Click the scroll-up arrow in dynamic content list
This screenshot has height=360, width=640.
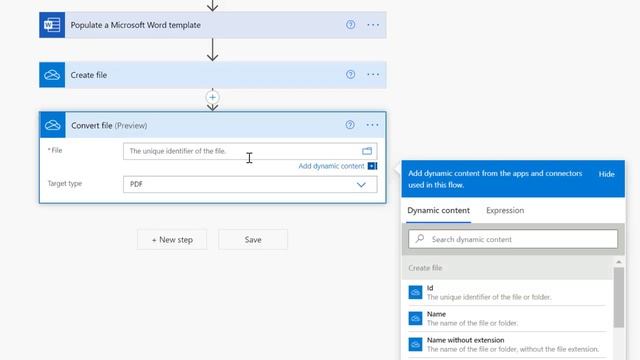point(619,262)
